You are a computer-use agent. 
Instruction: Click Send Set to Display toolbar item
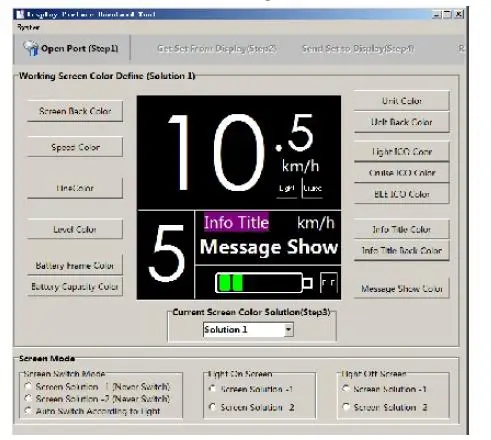tap(358, 49)
